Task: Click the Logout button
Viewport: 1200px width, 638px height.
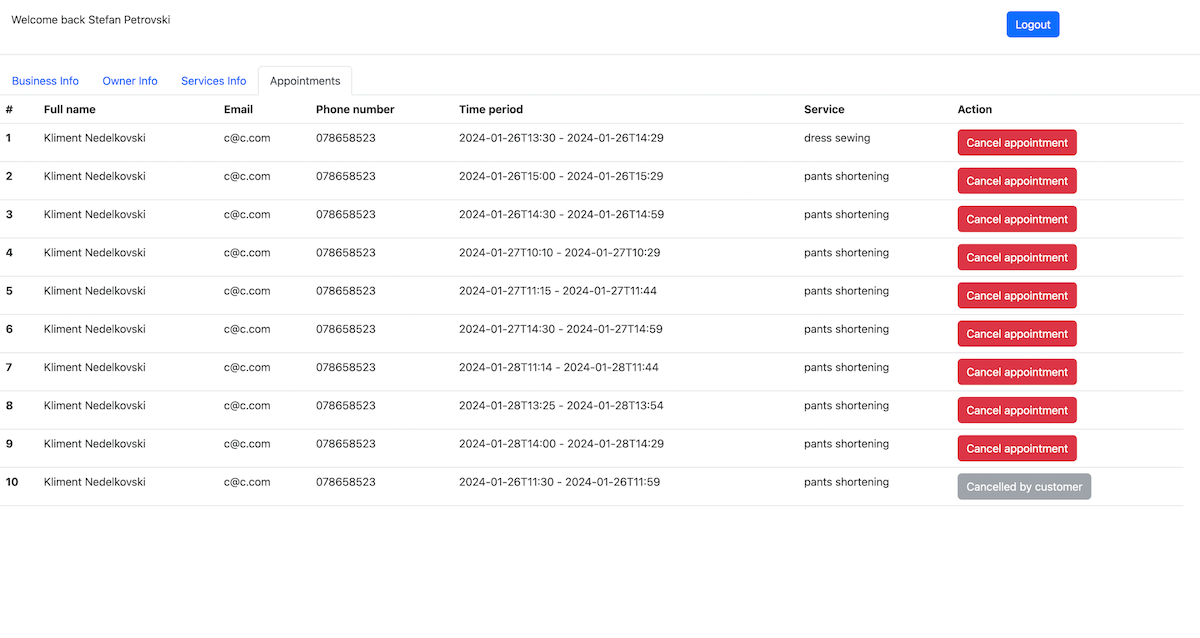Action: [1032, 25]
